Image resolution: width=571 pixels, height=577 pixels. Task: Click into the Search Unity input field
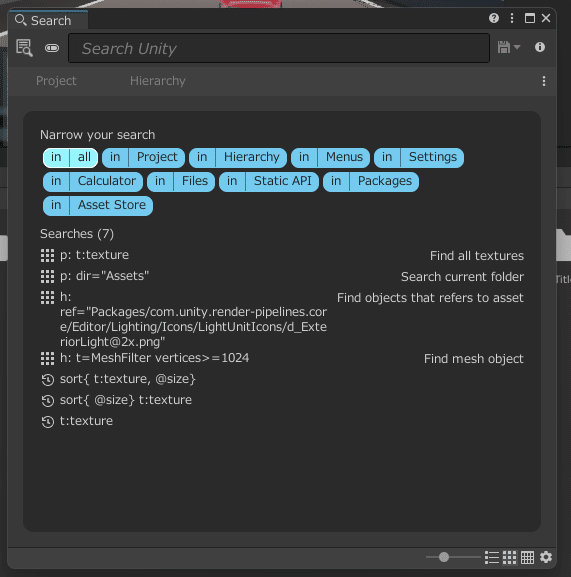click(x=279, y=48)
